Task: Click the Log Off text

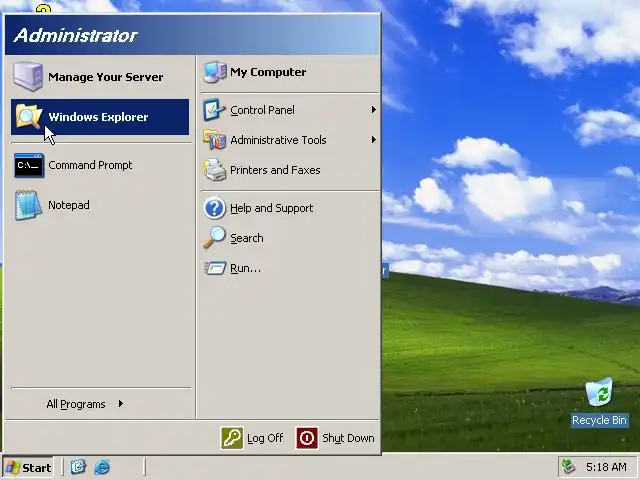Action: (265, 438)
